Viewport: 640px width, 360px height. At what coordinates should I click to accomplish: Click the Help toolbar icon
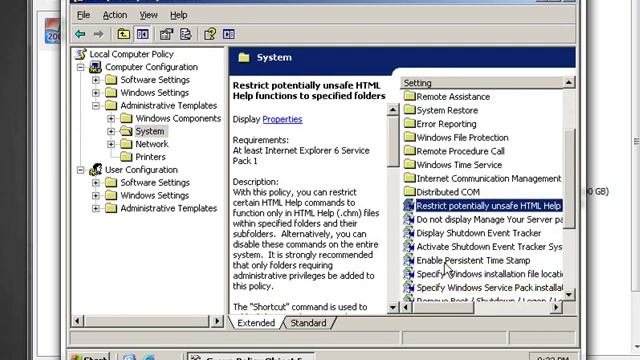click(x=210, y=34)
